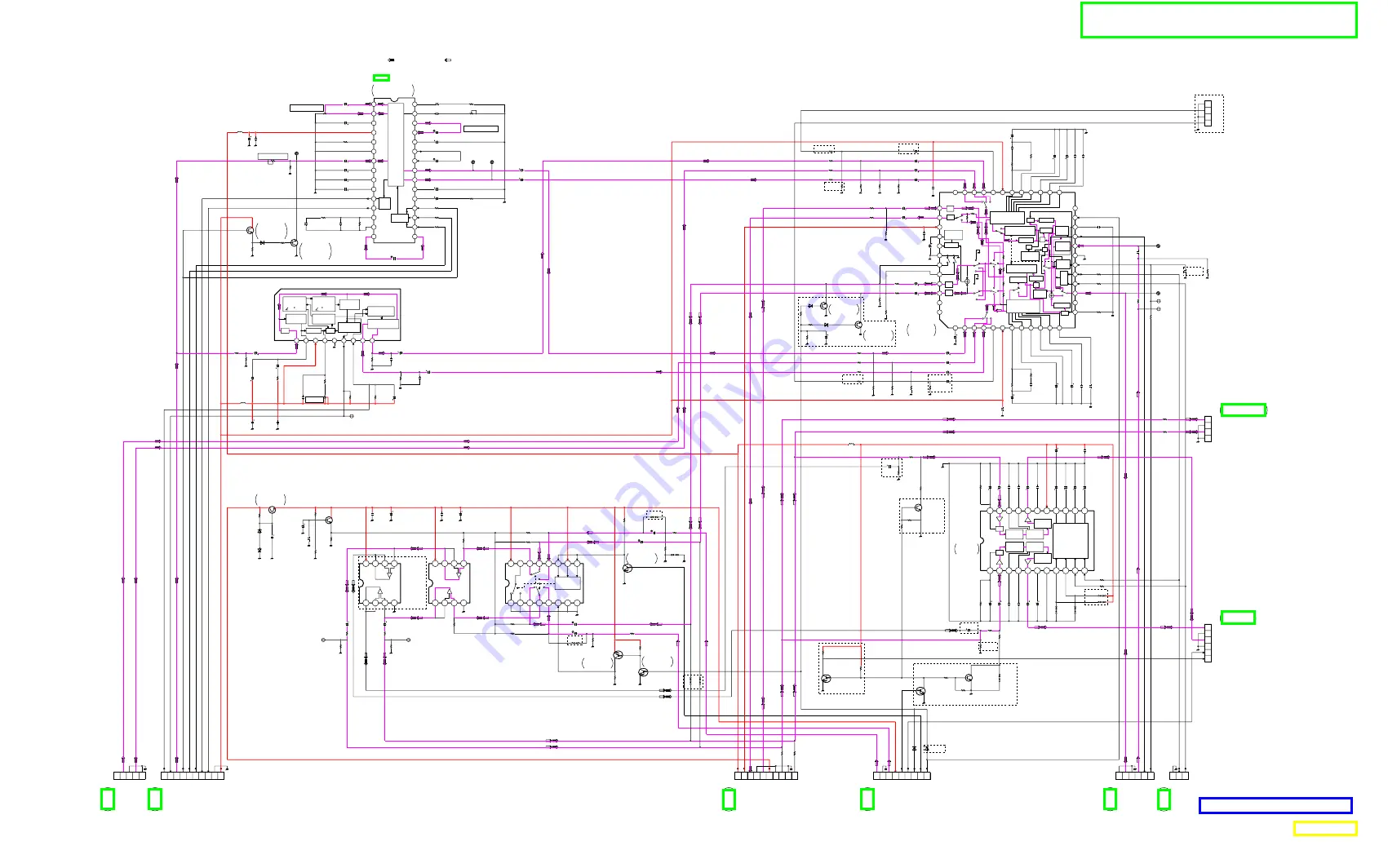1388x868 pixels.
Task: Click the small green link box above the top-left IC
Action: tap(381, 78)
